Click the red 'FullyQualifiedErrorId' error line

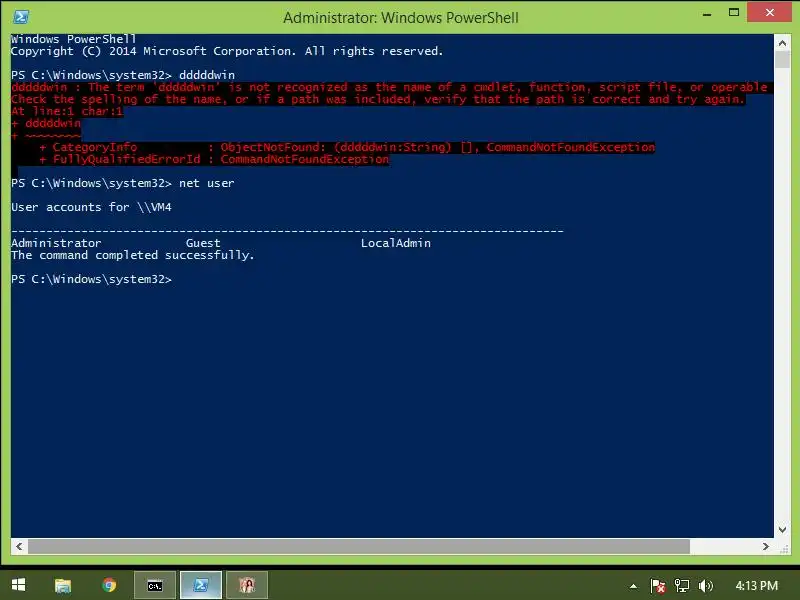tap(214, 159)
